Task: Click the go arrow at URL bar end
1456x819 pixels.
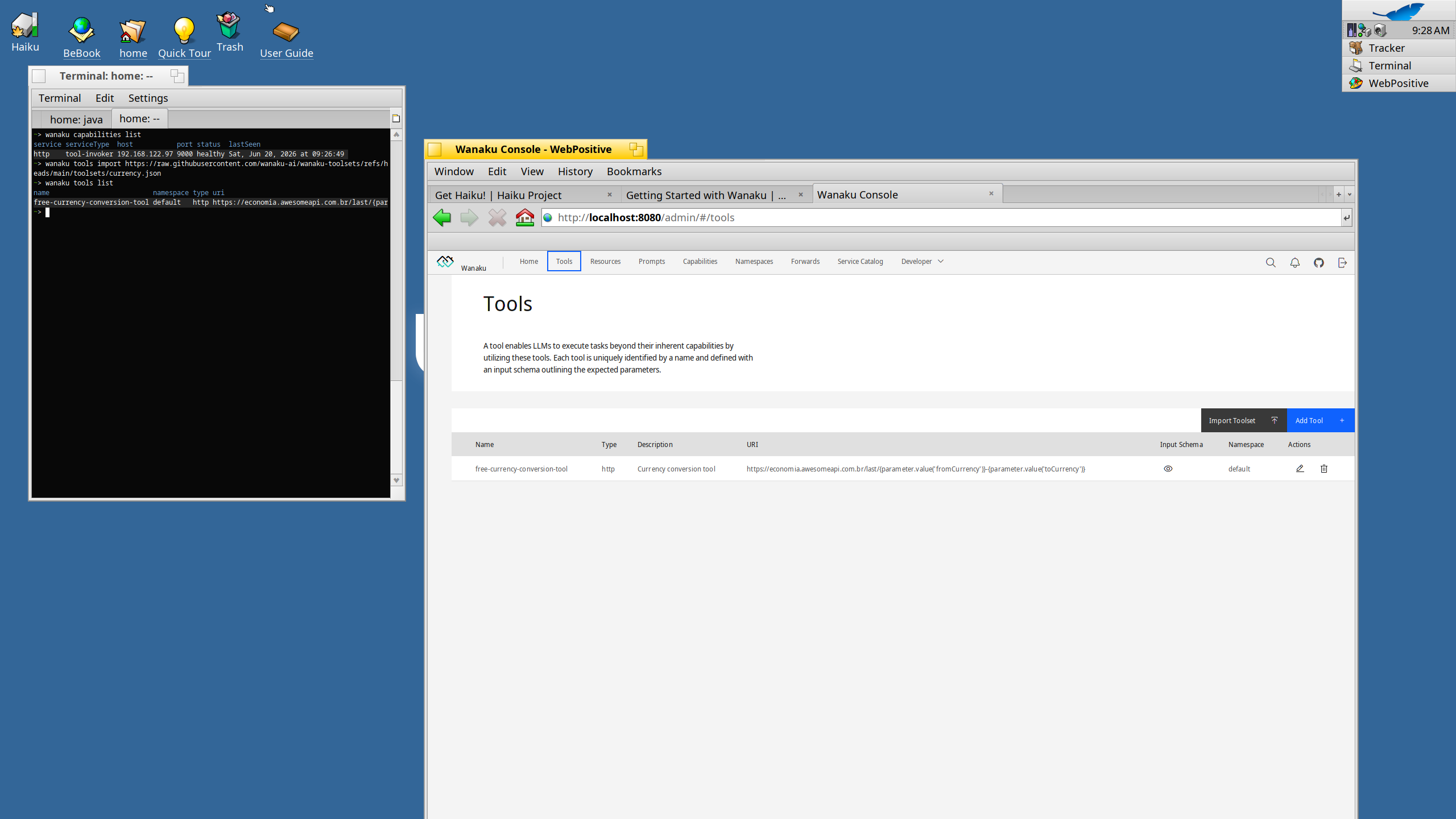Action: click(1347, 218)
